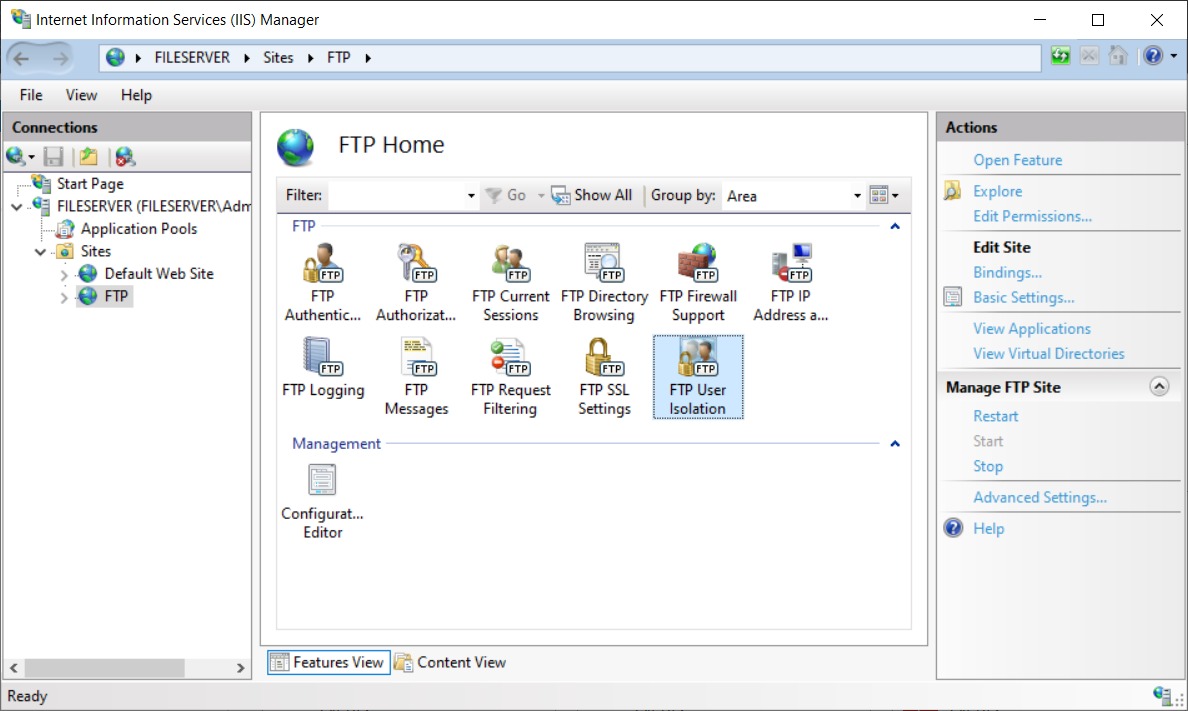Screen dimensions: 1188x711
Task: Open the Help dropdown arrow in top toolbar
Action: (x=1174, y=55)
